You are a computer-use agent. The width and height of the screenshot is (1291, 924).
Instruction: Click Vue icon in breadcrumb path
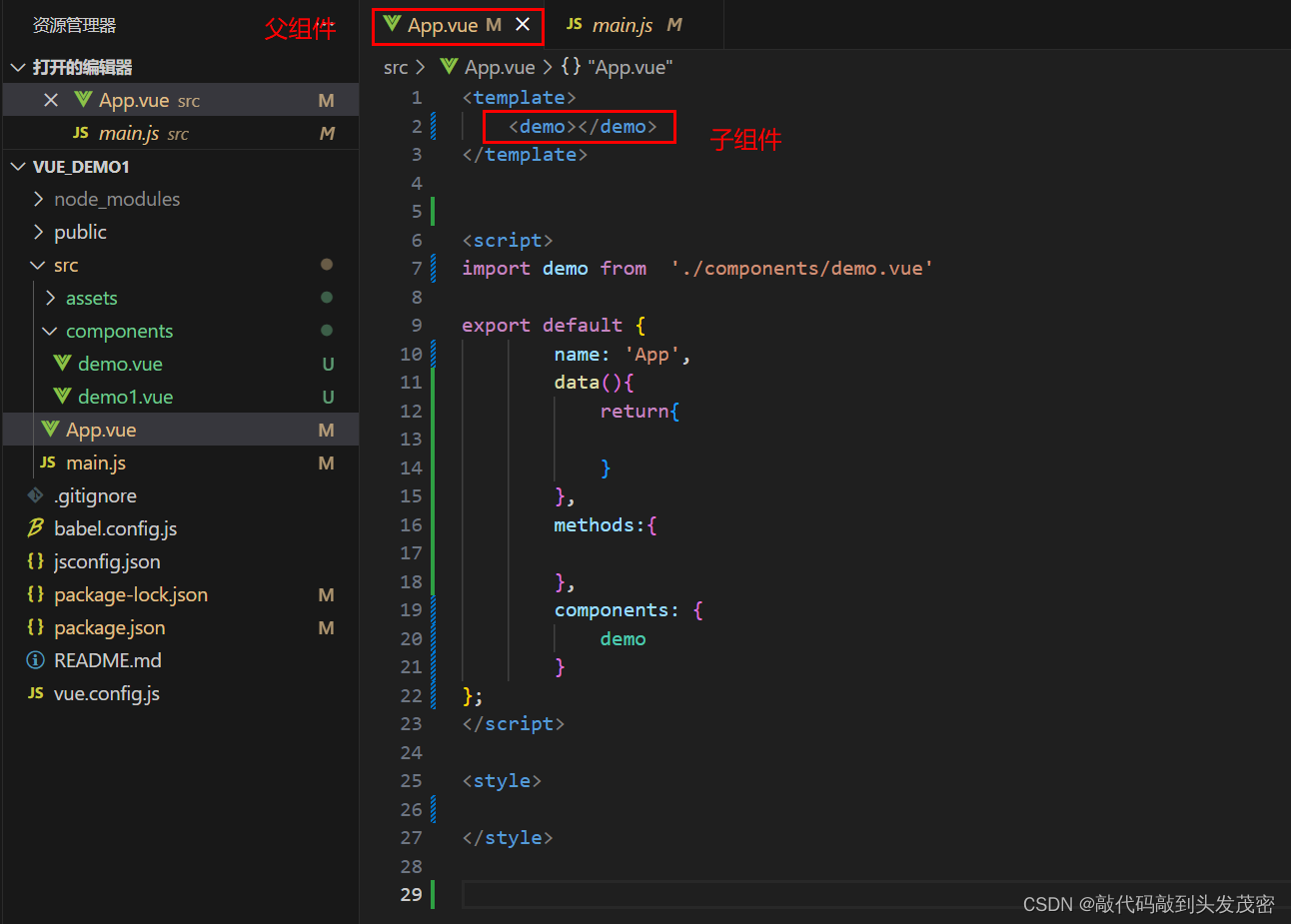point(449,66)
